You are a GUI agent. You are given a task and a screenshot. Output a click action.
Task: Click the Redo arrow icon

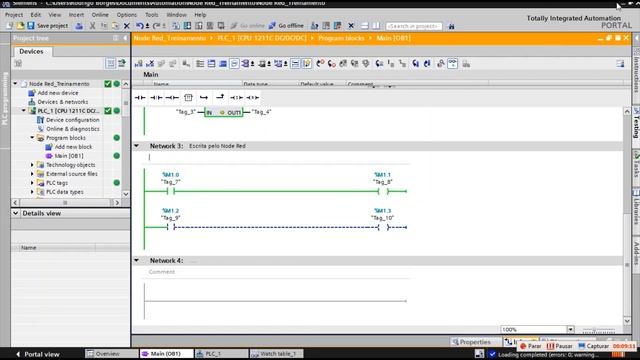[x=157, y=26]
